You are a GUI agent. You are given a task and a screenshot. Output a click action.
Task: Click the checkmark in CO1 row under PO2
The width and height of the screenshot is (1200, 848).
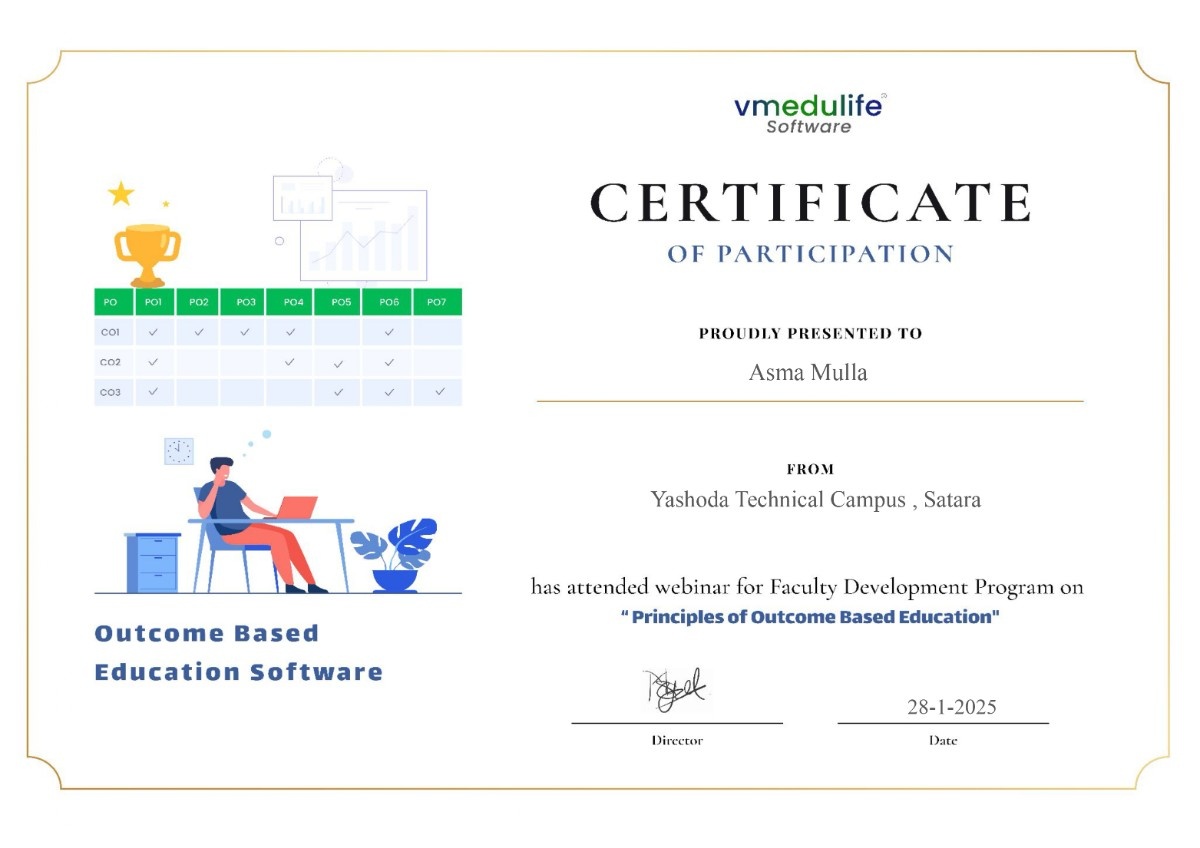click(x=199, y=332)
